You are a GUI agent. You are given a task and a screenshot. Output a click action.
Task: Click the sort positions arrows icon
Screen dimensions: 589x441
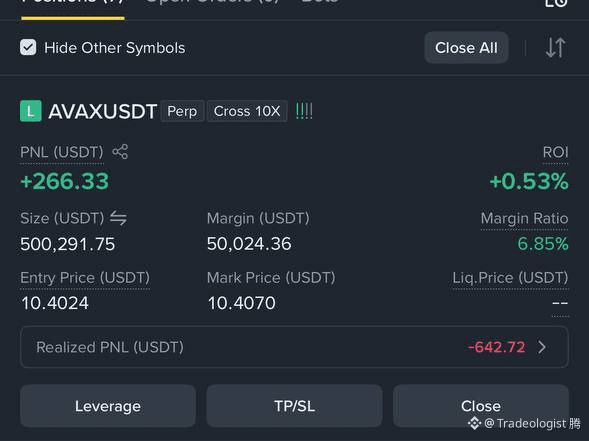tap(556, 48)
